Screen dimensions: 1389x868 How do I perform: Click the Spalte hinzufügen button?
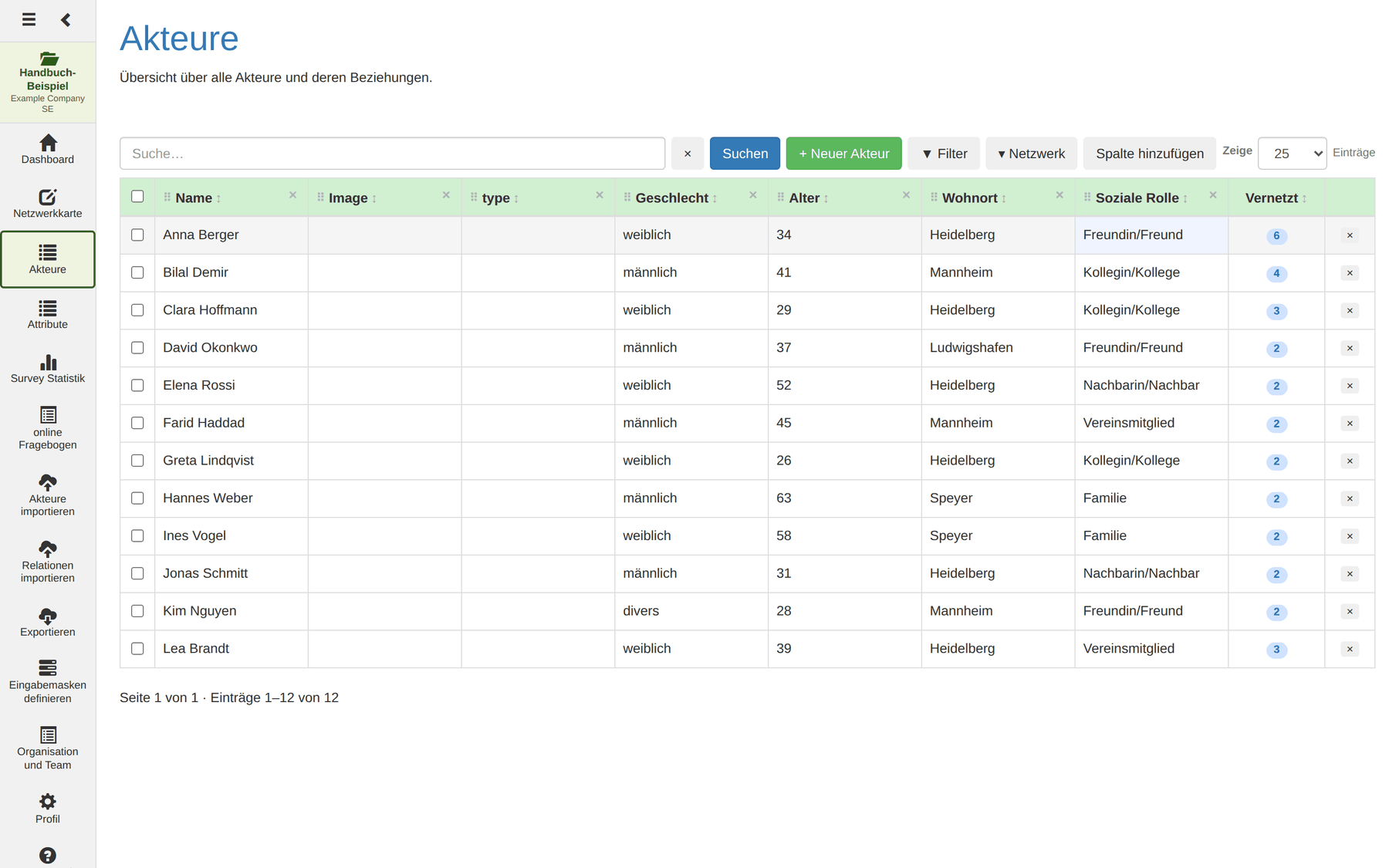1150,154
